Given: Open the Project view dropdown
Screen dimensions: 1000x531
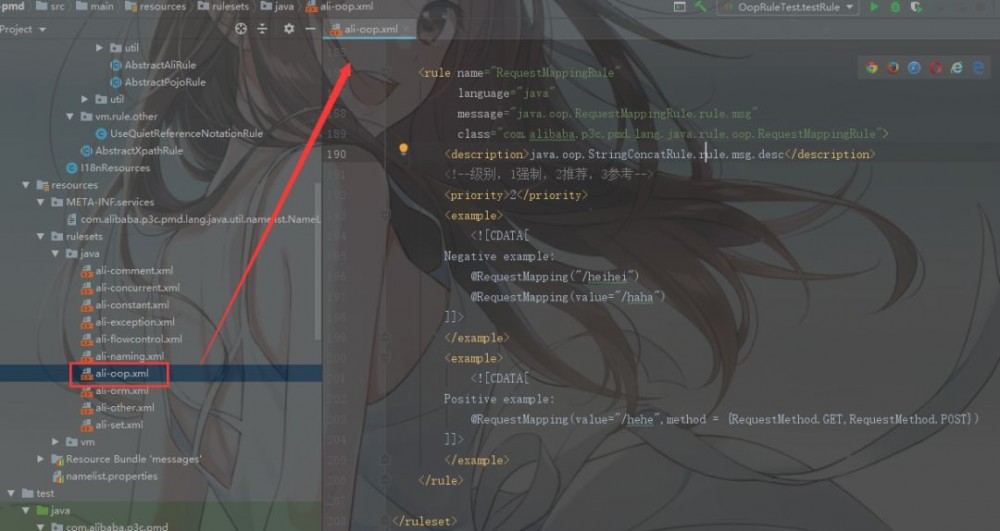Looking at the screenshot, I should tap(23, 29).
